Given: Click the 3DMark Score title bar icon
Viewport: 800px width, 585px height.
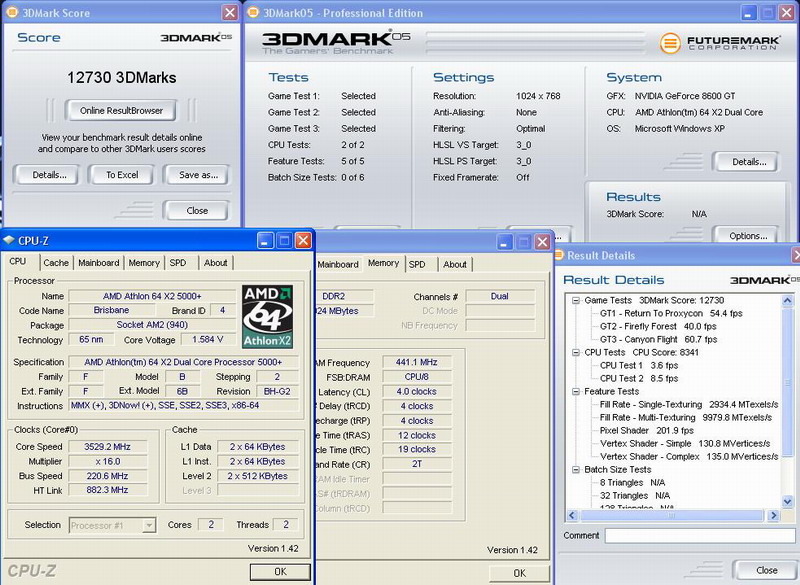Looking at the screenshot, I should pyautogui.click(x=11, y=12).
